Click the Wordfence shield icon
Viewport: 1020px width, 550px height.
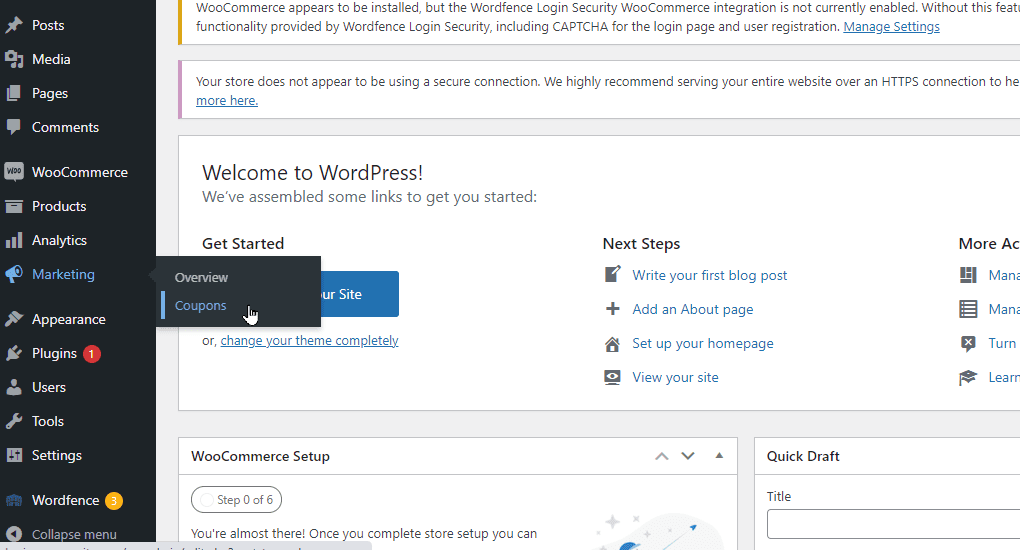pyautogui.click(x=14, y=501)
